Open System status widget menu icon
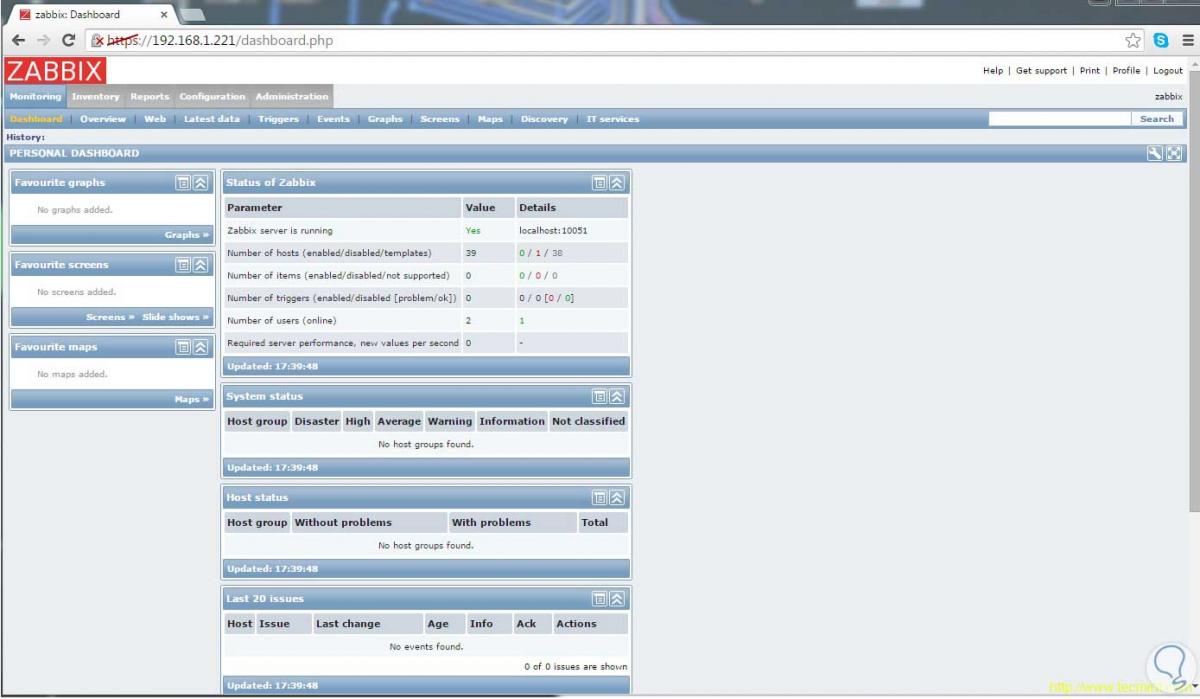This screenshot has width=1200, height=699. coord(599,396)
